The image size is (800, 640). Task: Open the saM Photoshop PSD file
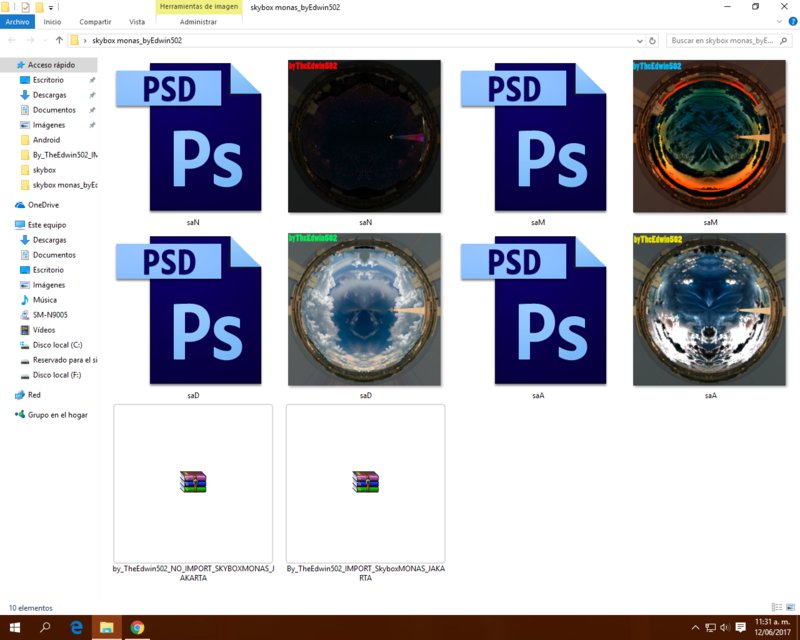534,137
